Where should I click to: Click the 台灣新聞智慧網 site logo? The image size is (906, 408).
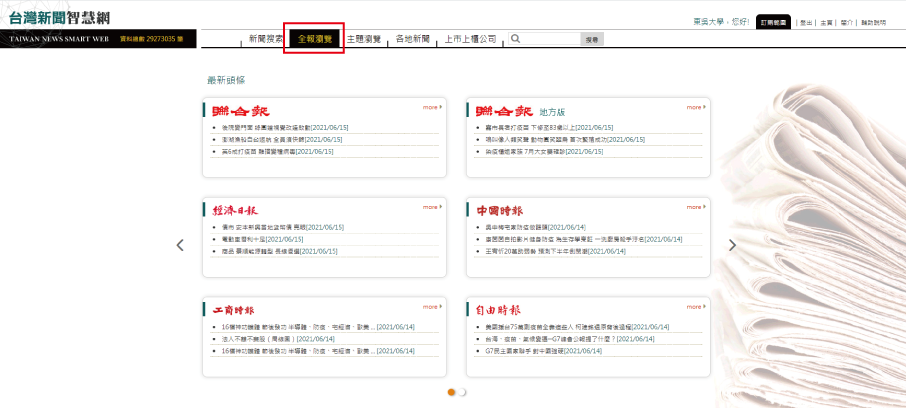(x=60, y=17)
